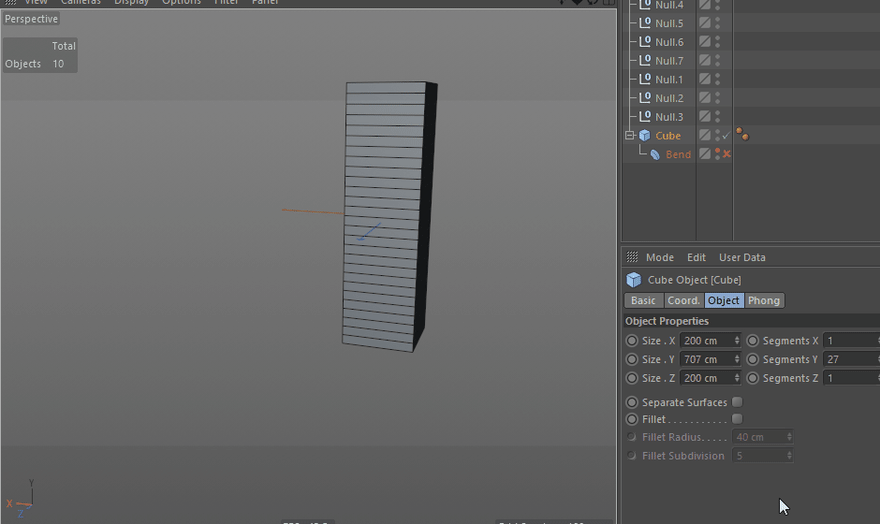The width and height of the screenshot is (880, 524).
Task: Toggle editor visibility dot for Null.5
Action: coord(718,20)
